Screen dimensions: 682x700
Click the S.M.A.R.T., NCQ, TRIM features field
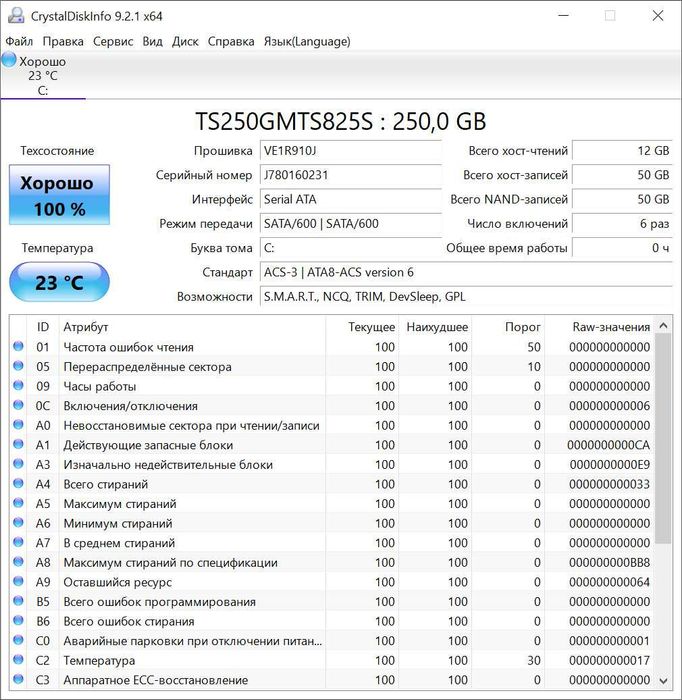click(466, 297)
